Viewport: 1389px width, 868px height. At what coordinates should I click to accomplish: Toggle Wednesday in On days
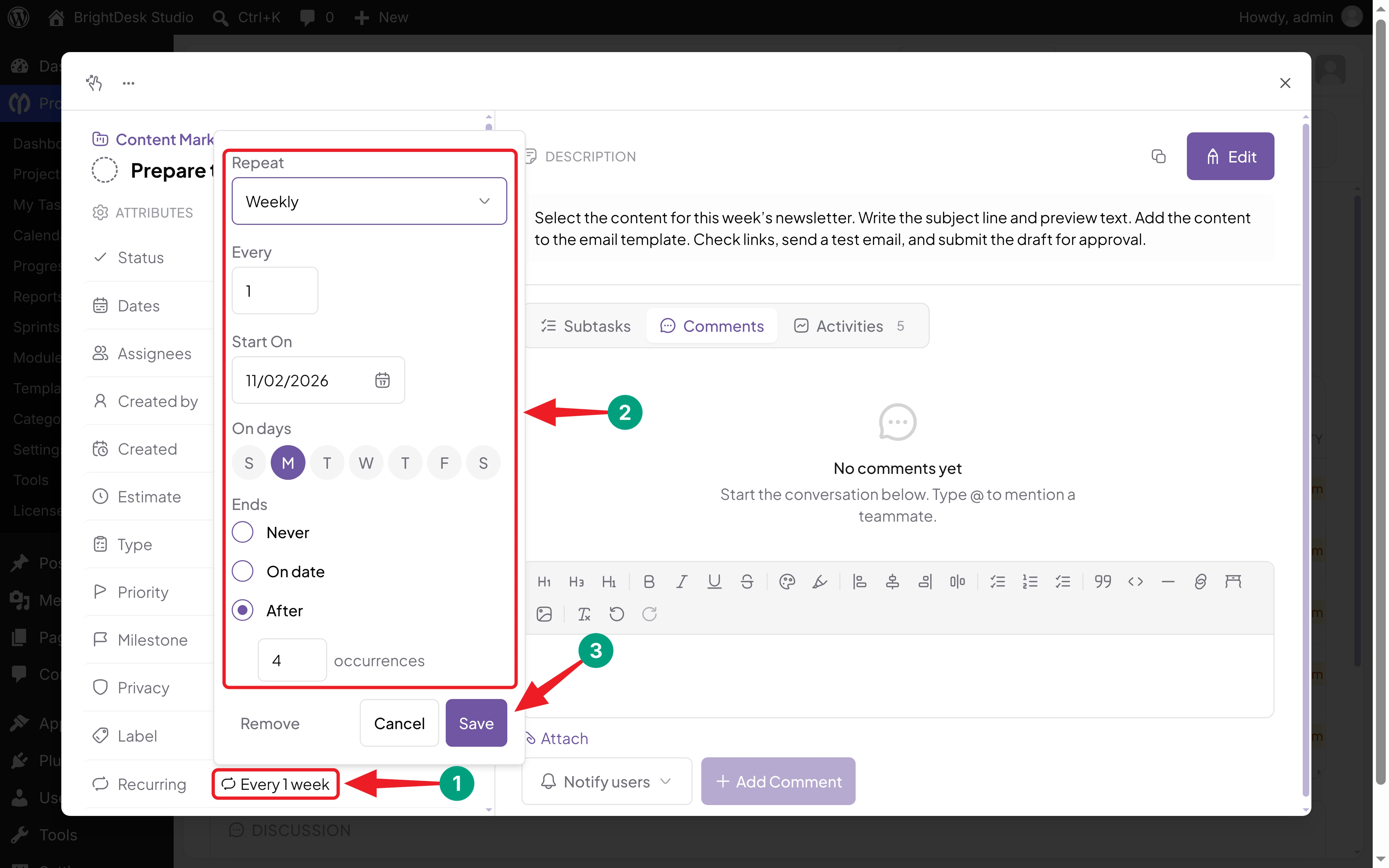(366, 463)
